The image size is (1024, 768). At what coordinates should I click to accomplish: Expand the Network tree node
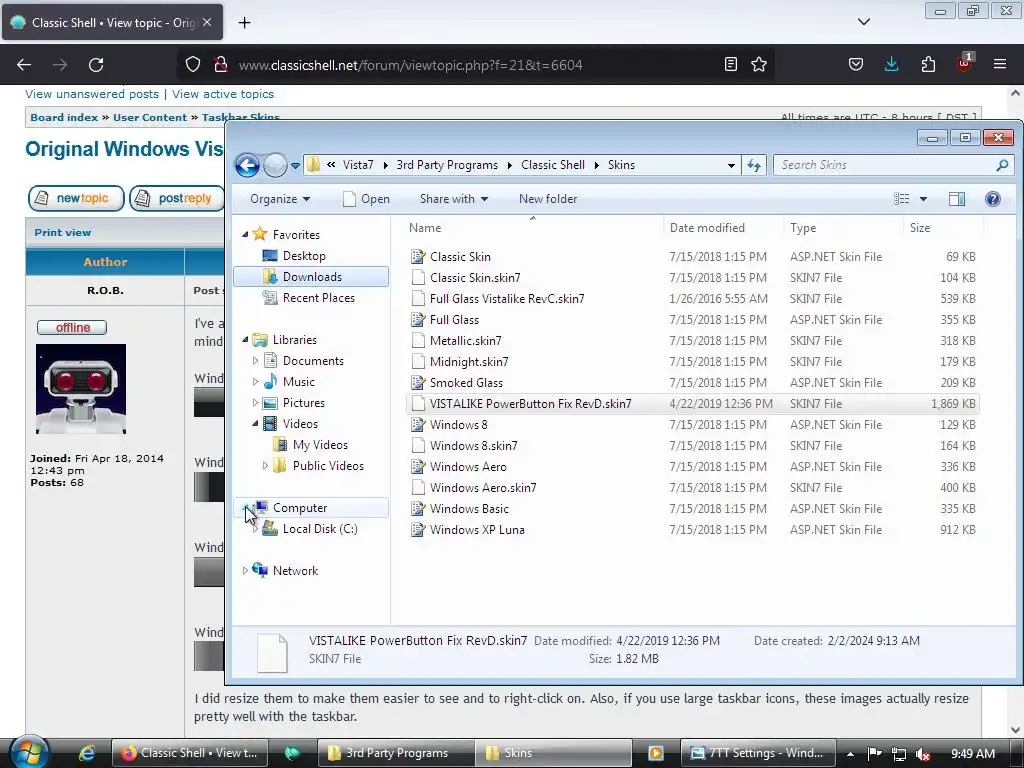(x=246, y=571)
